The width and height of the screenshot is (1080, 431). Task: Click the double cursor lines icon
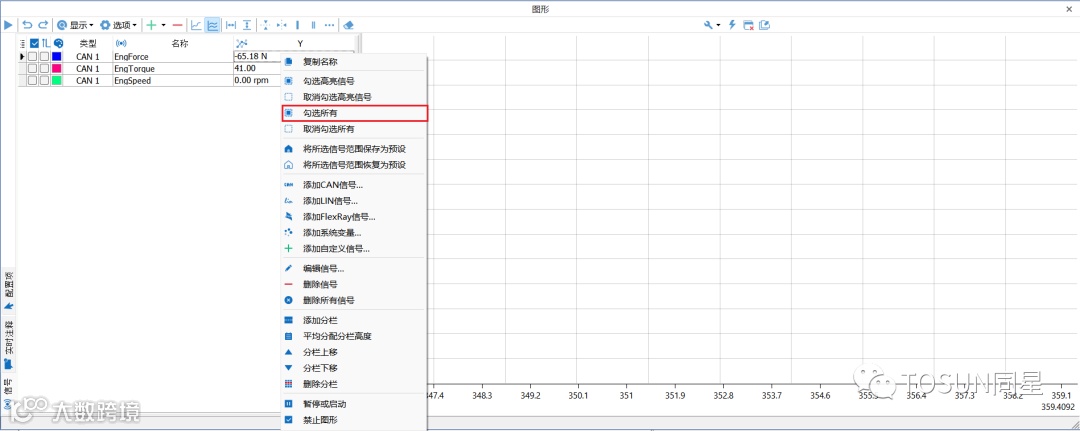pyautogui.click(x=313, y=25)
